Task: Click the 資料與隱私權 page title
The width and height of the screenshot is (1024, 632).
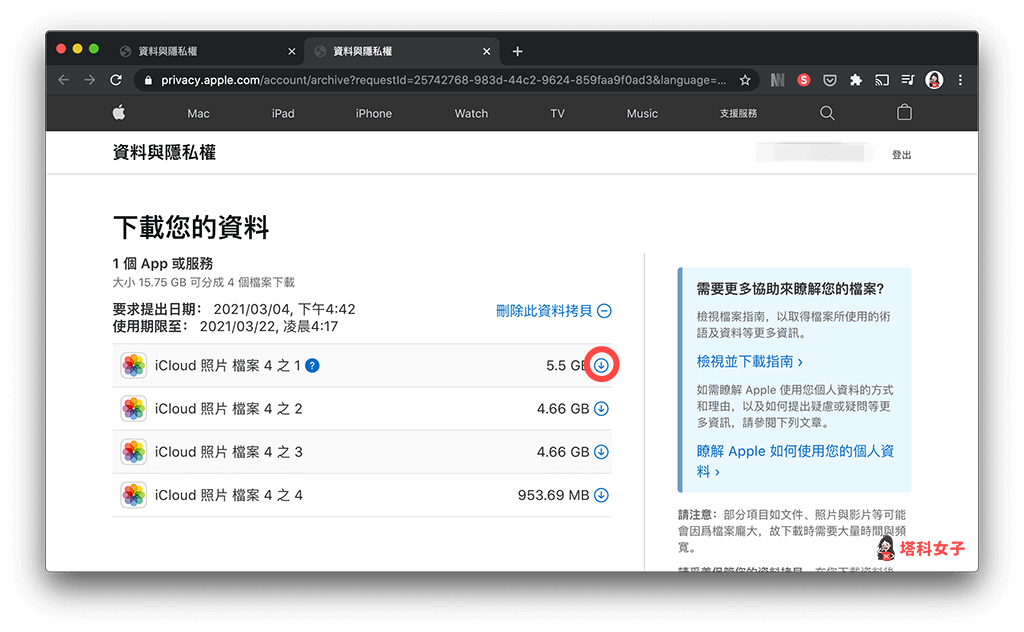Action: point(164,153)
